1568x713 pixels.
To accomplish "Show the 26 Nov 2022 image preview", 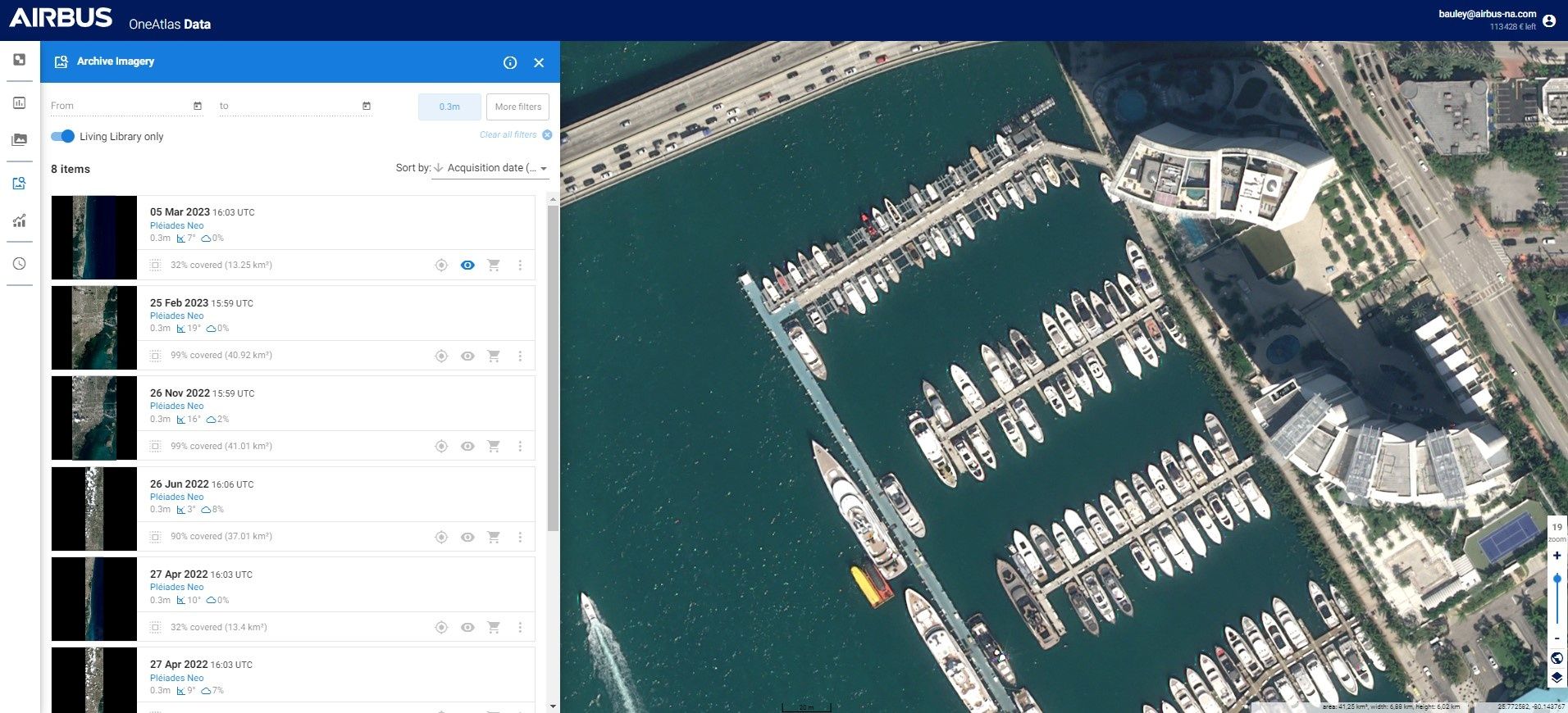I will (467, 447).
